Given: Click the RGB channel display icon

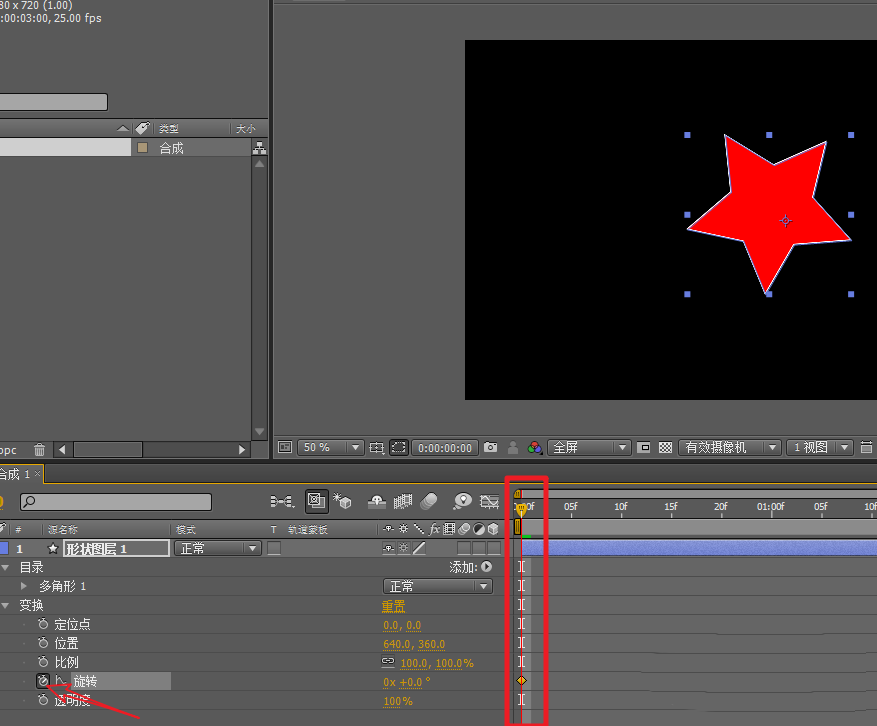Looking at the screenshot, I should coord(535,447).
